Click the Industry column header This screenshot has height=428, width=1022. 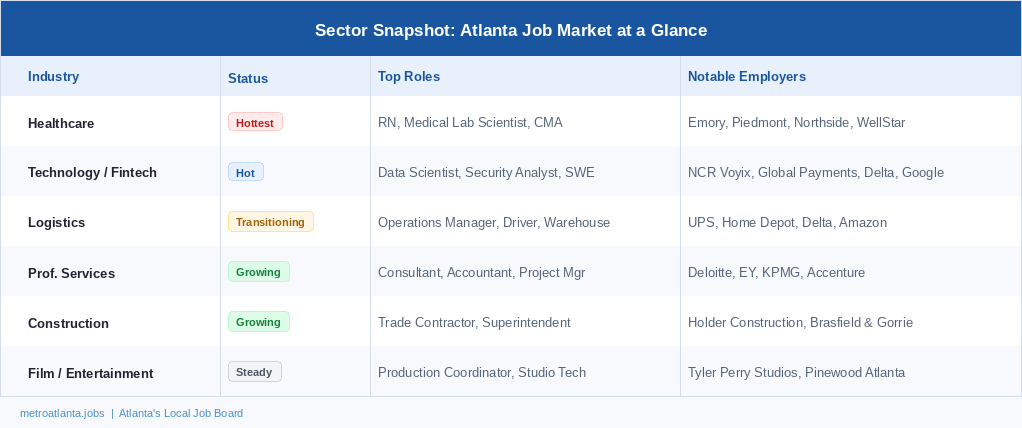pos(53,77)
